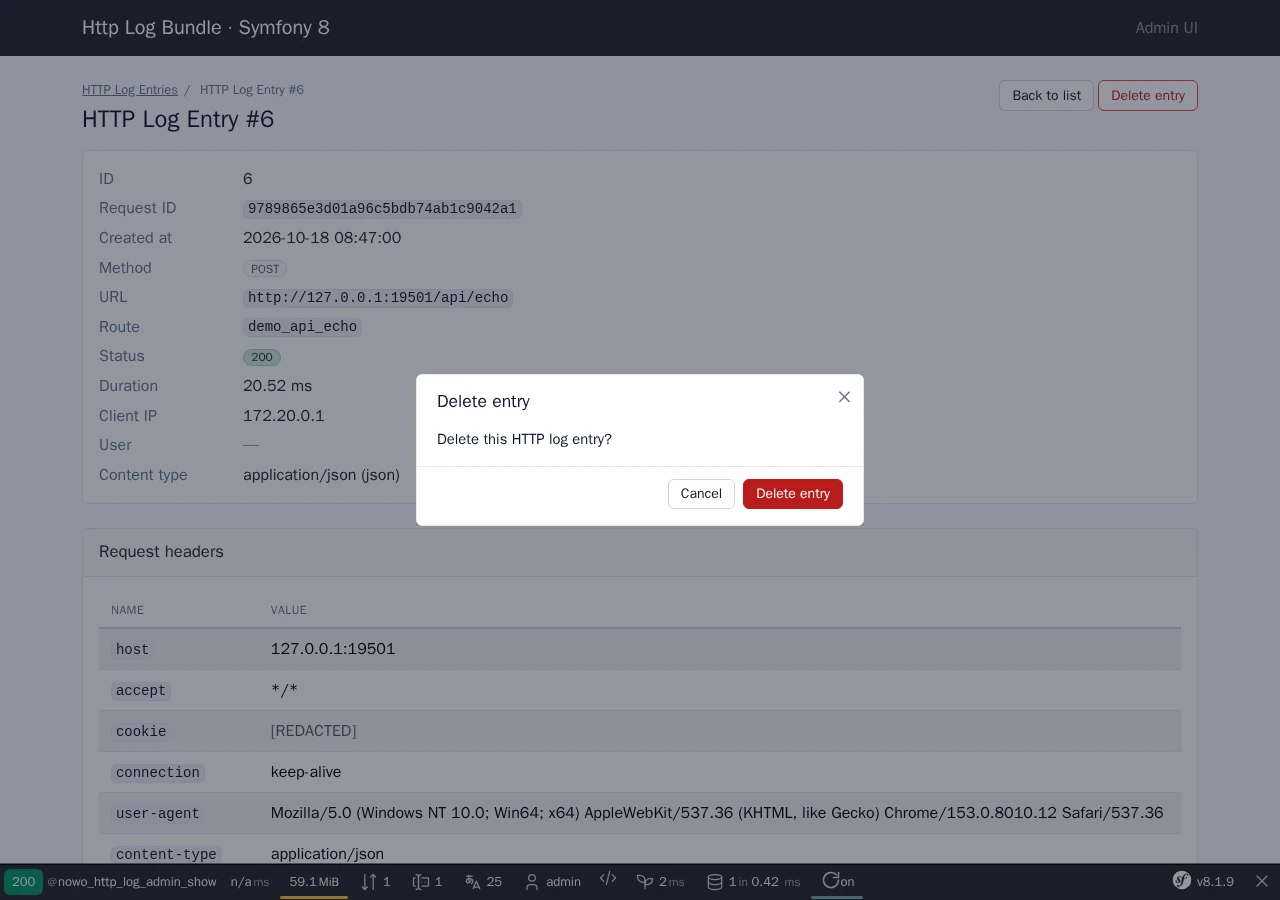Viewport: 1280px width, 900px height.
Task: Click the code brackets icon in debug toolbar
Action: tap(608, 879)
